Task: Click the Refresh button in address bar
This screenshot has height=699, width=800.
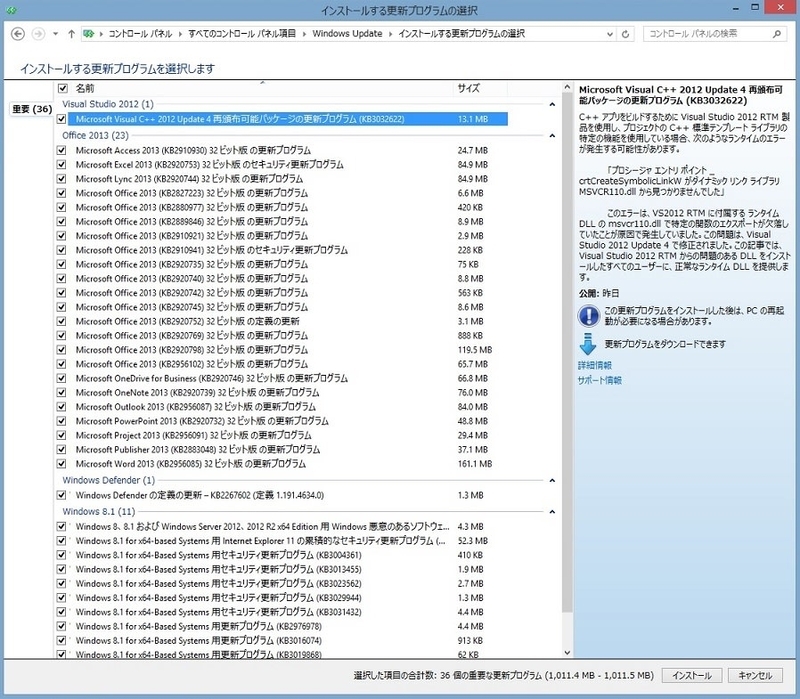Action: (626, 34)
